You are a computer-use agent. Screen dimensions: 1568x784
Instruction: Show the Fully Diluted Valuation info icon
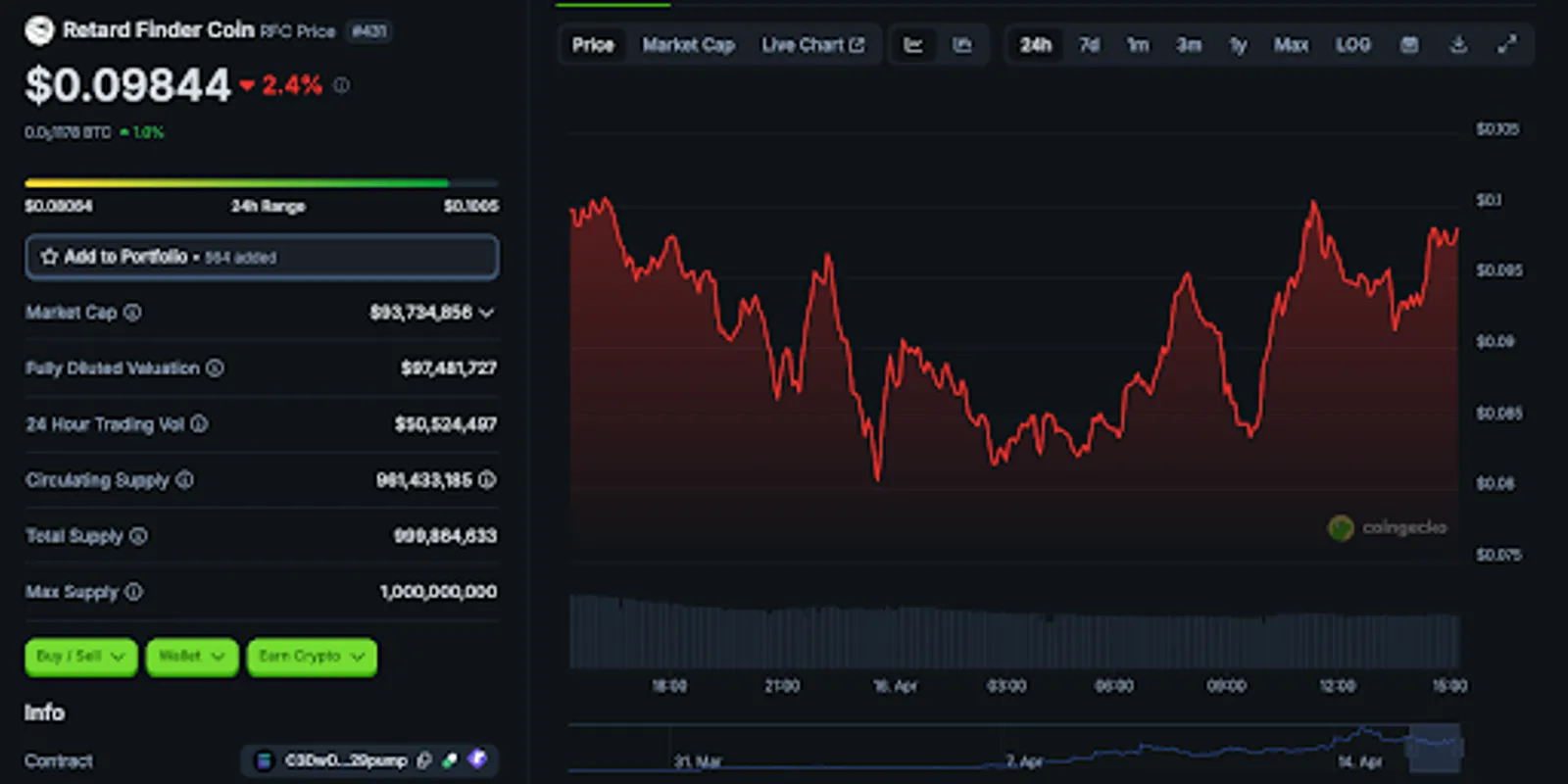pyautogui.click(x=215, y=368)
